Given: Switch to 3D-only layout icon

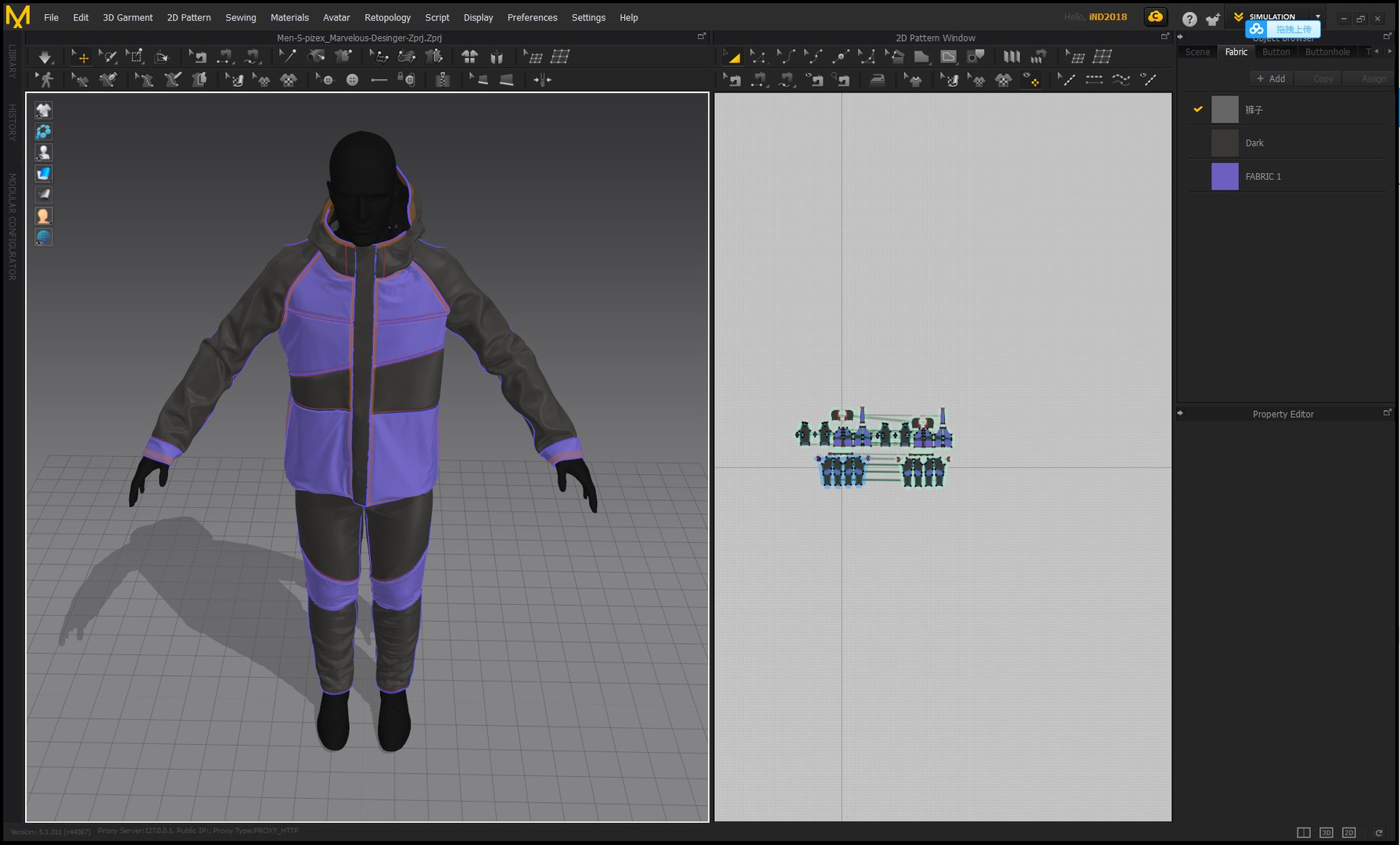Looking at the screenshot, I should point(1326,832).
